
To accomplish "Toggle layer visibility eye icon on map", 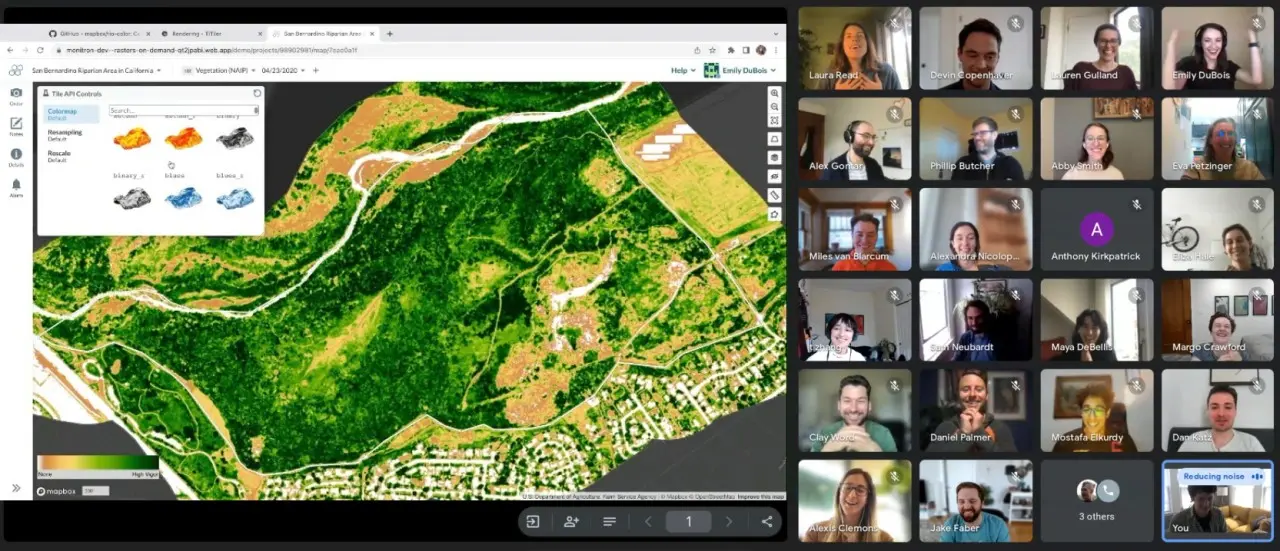I will tap(774, 176).
